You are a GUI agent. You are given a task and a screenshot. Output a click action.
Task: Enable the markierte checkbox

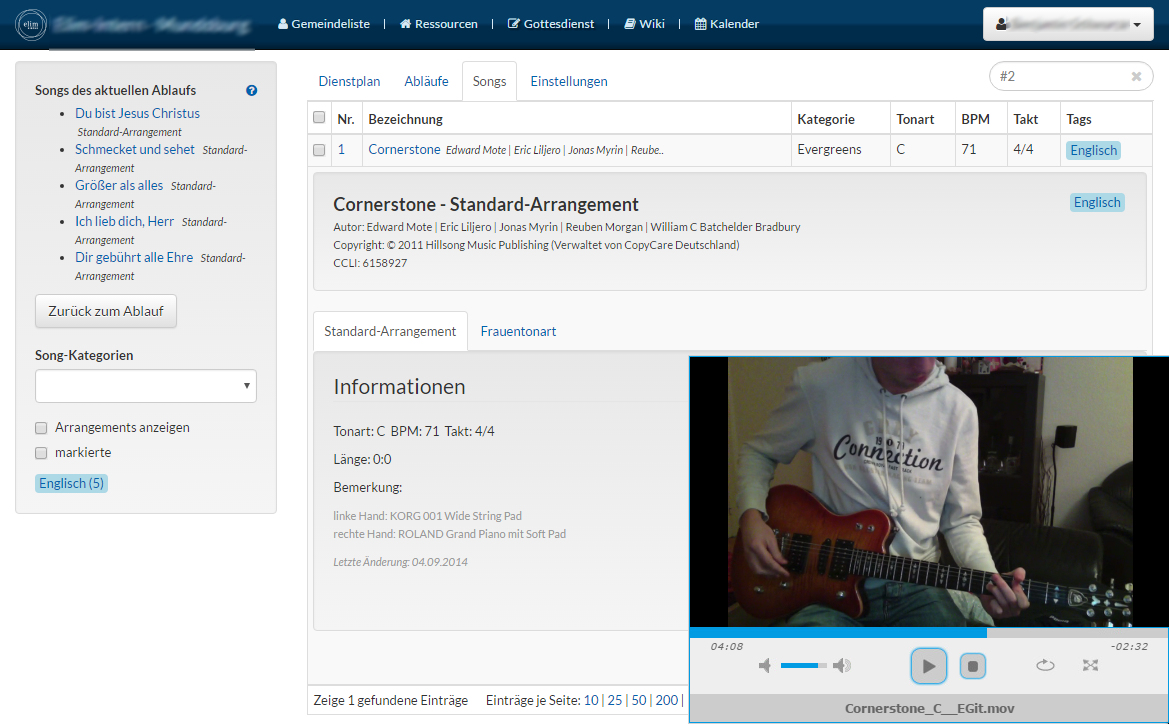coord(41,453)
